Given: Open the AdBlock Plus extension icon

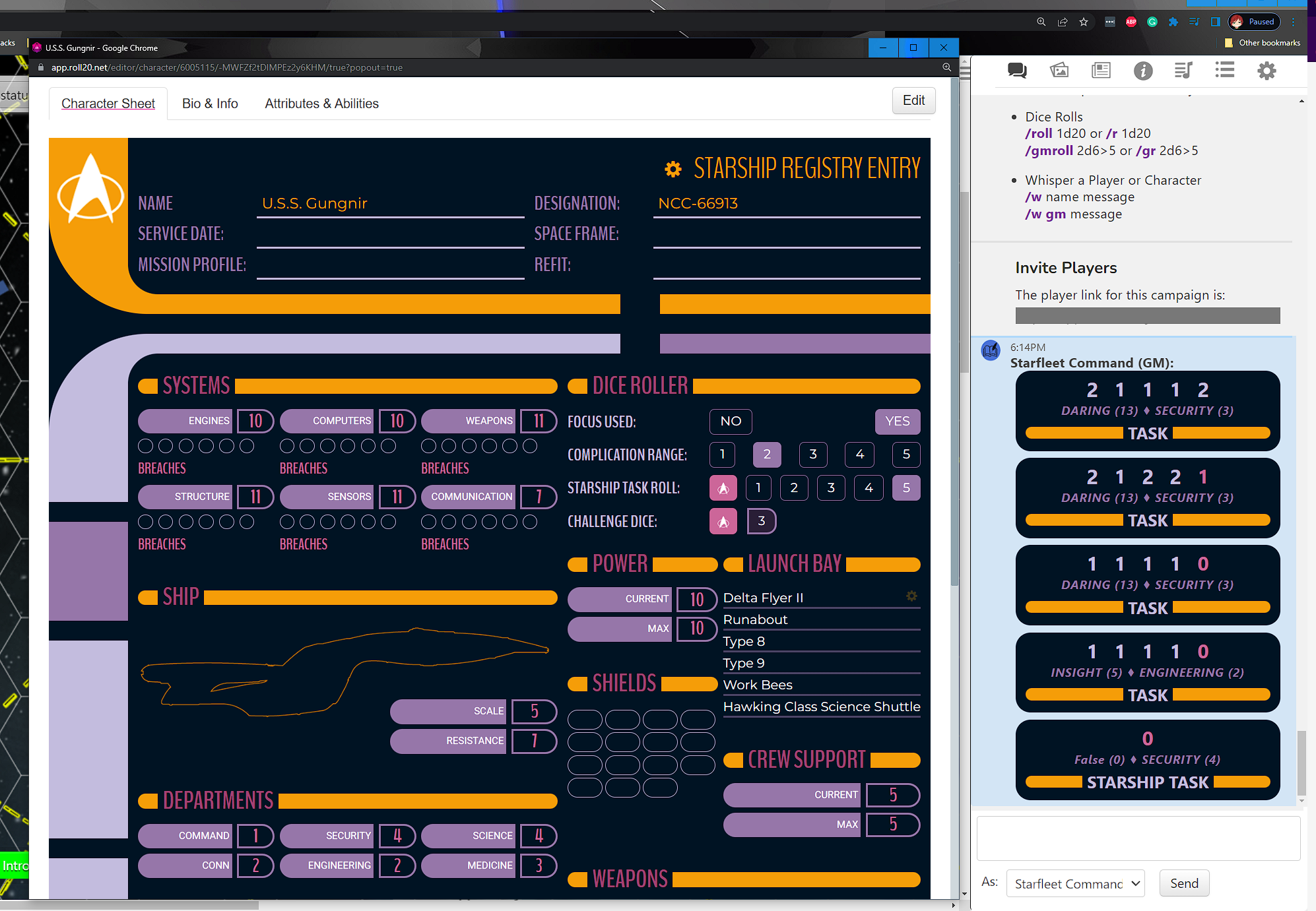Looking at the screenshot, I should (1131, 22).
